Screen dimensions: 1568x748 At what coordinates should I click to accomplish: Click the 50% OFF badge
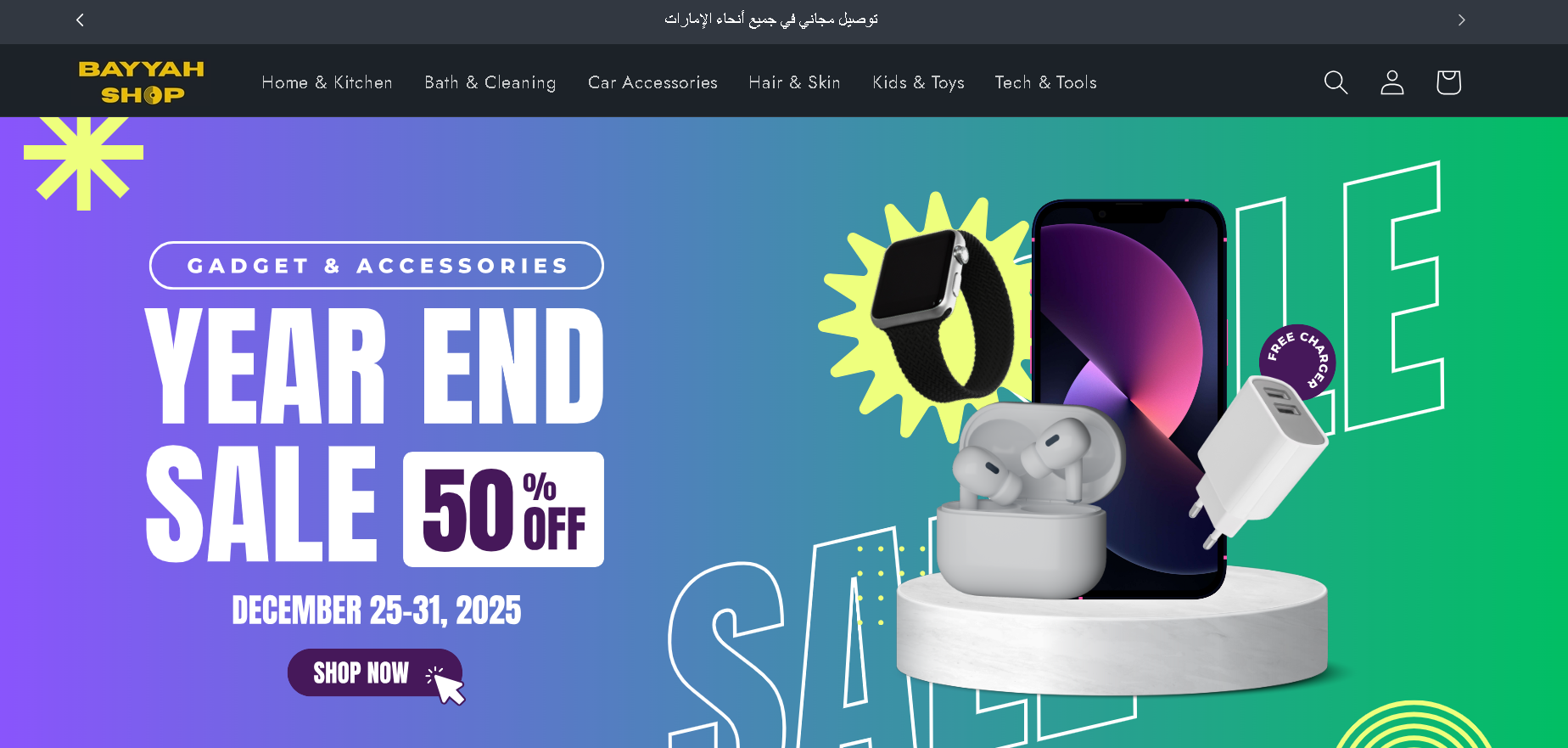503,509
